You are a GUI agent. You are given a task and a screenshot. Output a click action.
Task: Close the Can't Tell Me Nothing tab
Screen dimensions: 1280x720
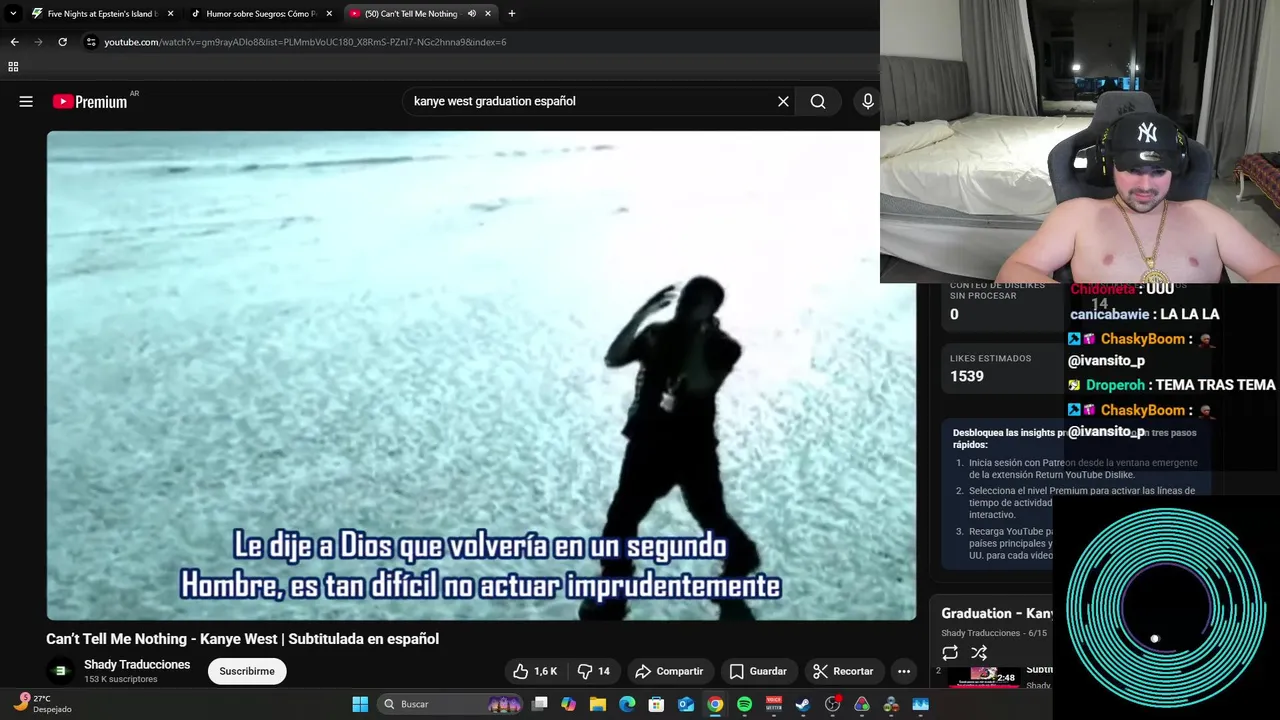[x=488, y=14]
